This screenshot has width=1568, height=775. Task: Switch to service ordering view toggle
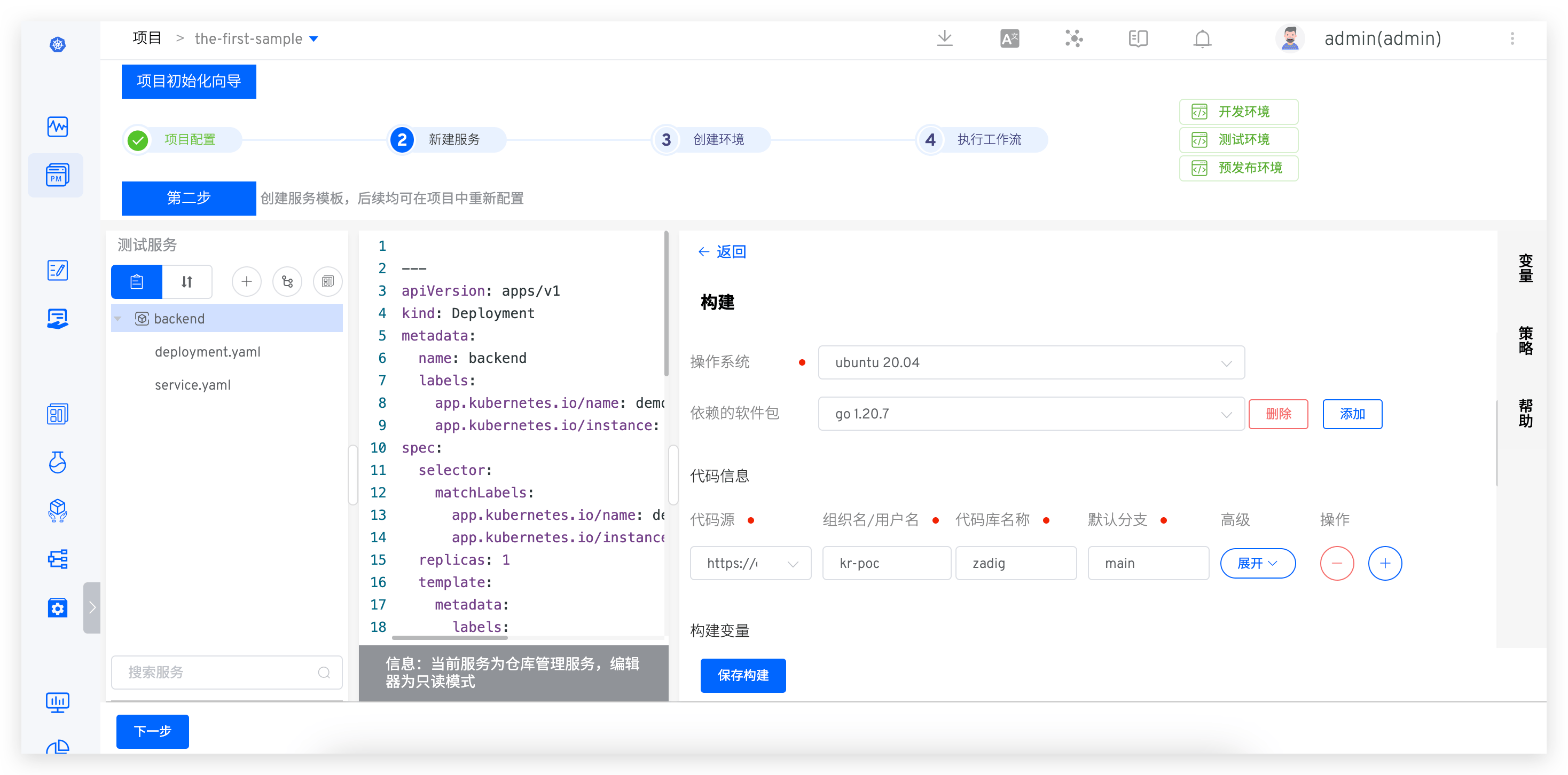point(187,282)
